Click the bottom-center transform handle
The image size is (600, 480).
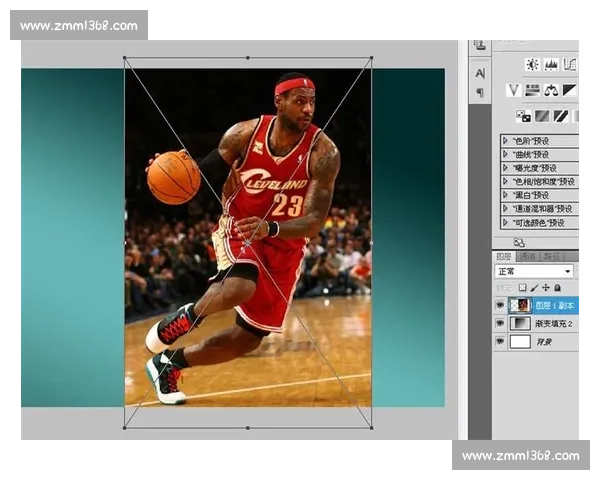tap(248, 428)
